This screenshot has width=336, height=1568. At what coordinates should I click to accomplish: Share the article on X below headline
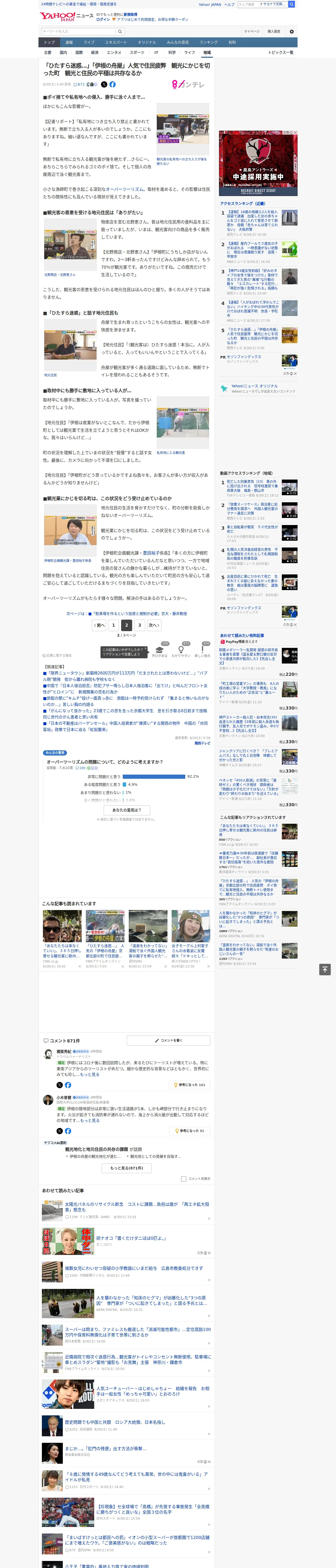coord(104,85)
